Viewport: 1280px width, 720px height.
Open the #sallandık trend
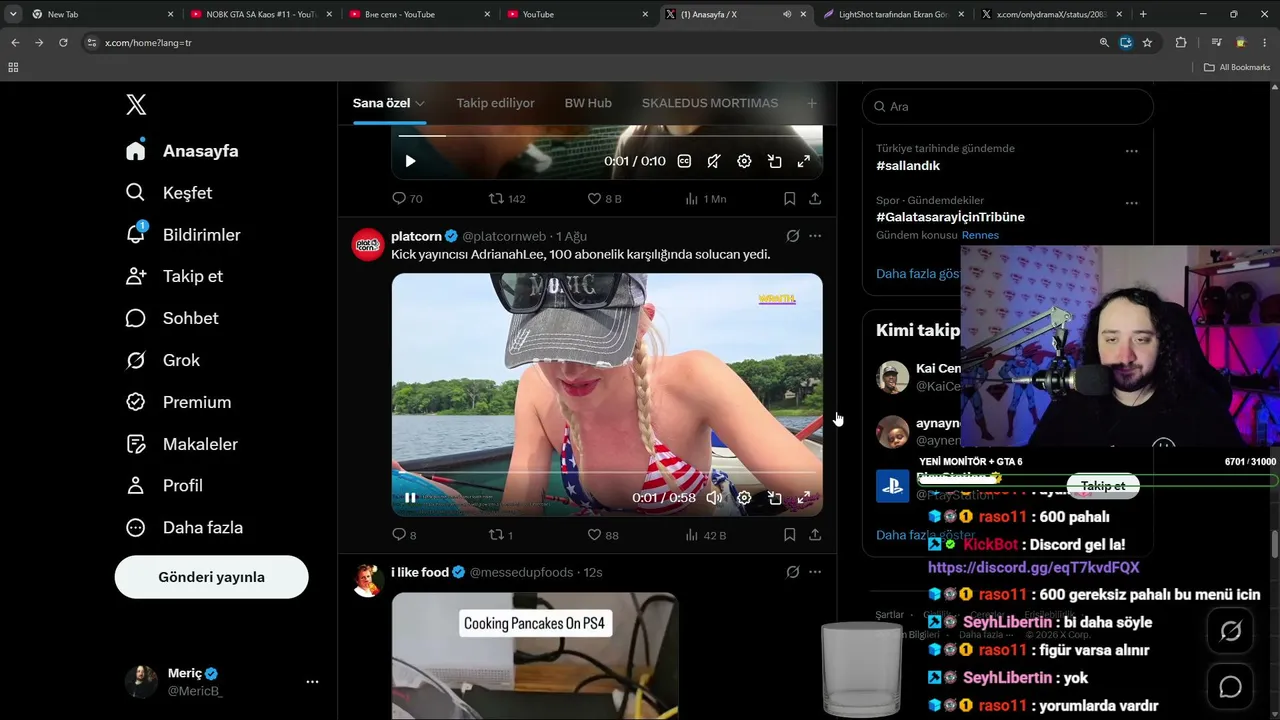tap(908, 166)
